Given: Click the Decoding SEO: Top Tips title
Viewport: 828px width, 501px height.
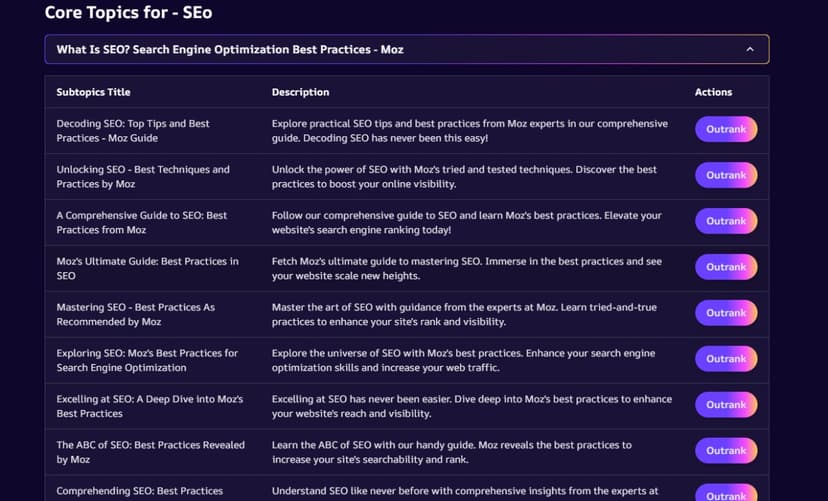Looking at the screenshot, I should 133,131.
